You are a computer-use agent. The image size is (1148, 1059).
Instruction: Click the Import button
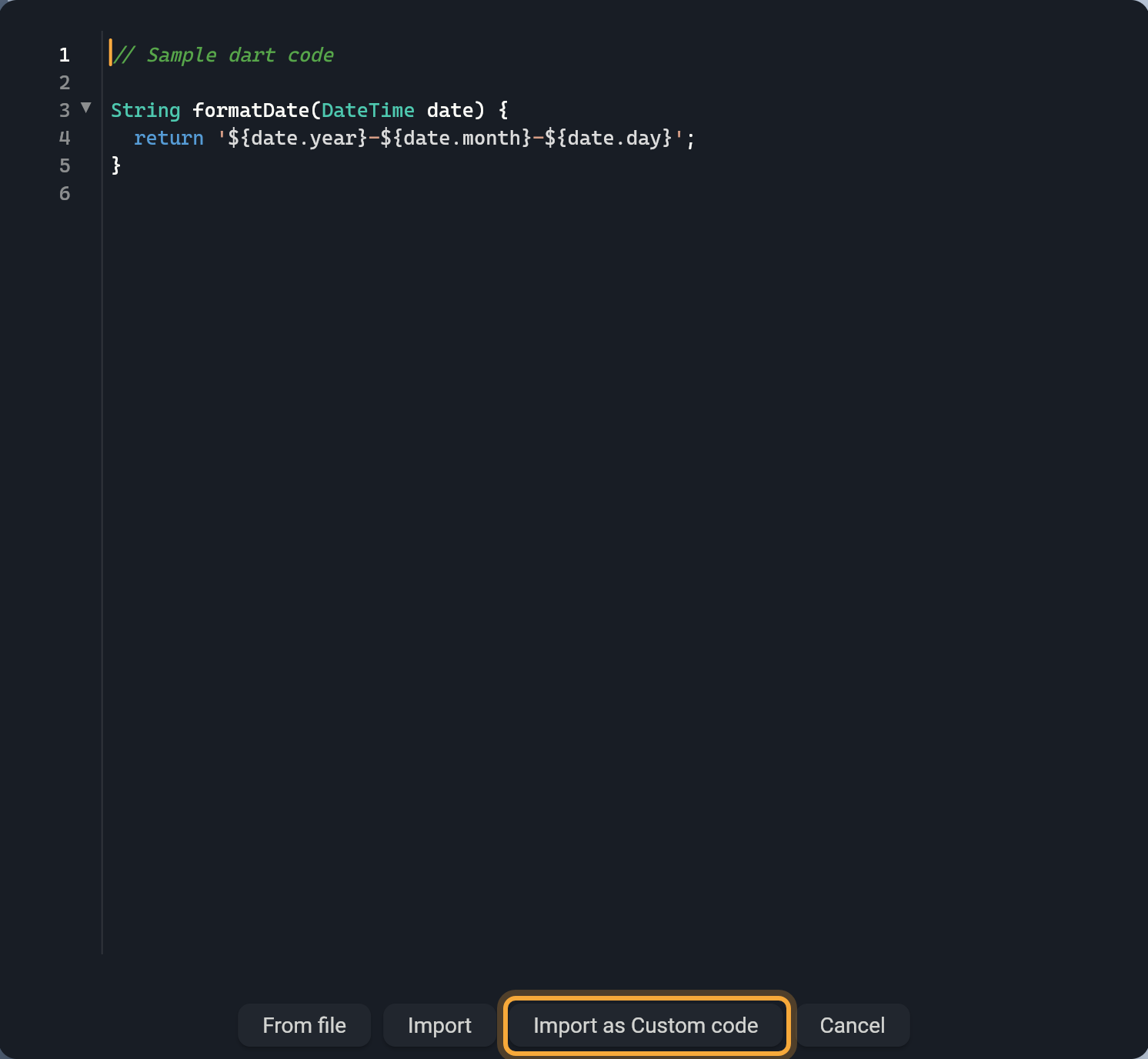(x=439, y=1025)
